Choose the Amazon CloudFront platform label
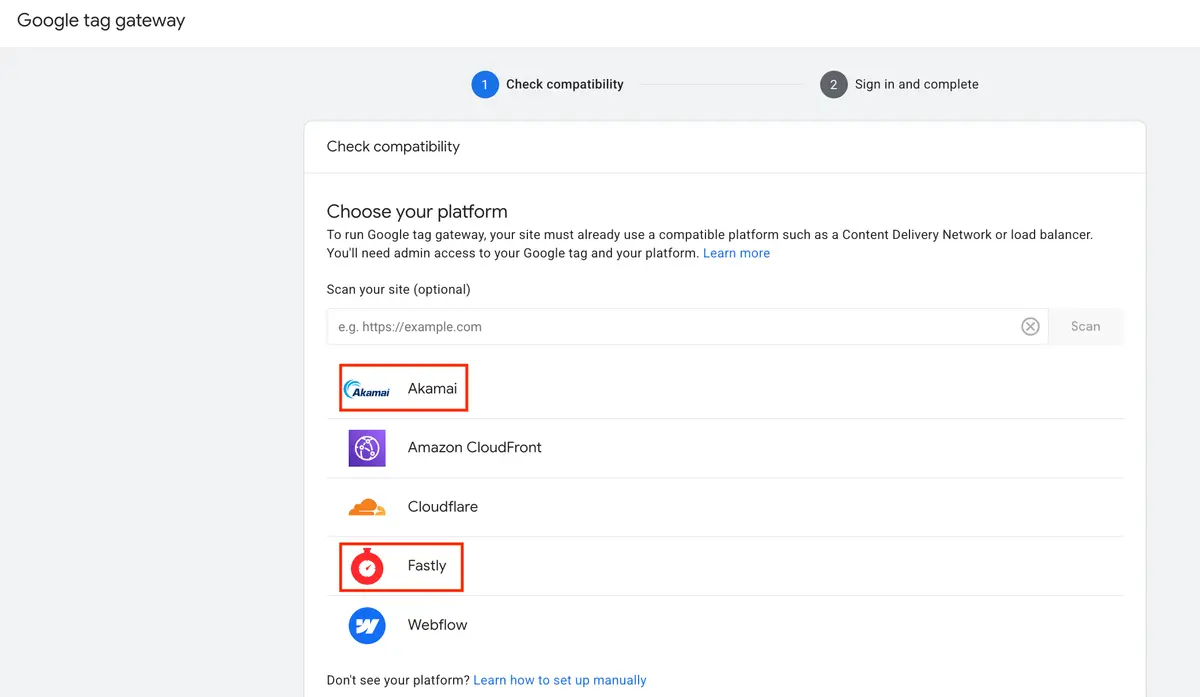1200x697 pixels. click(x=475, y=448)
